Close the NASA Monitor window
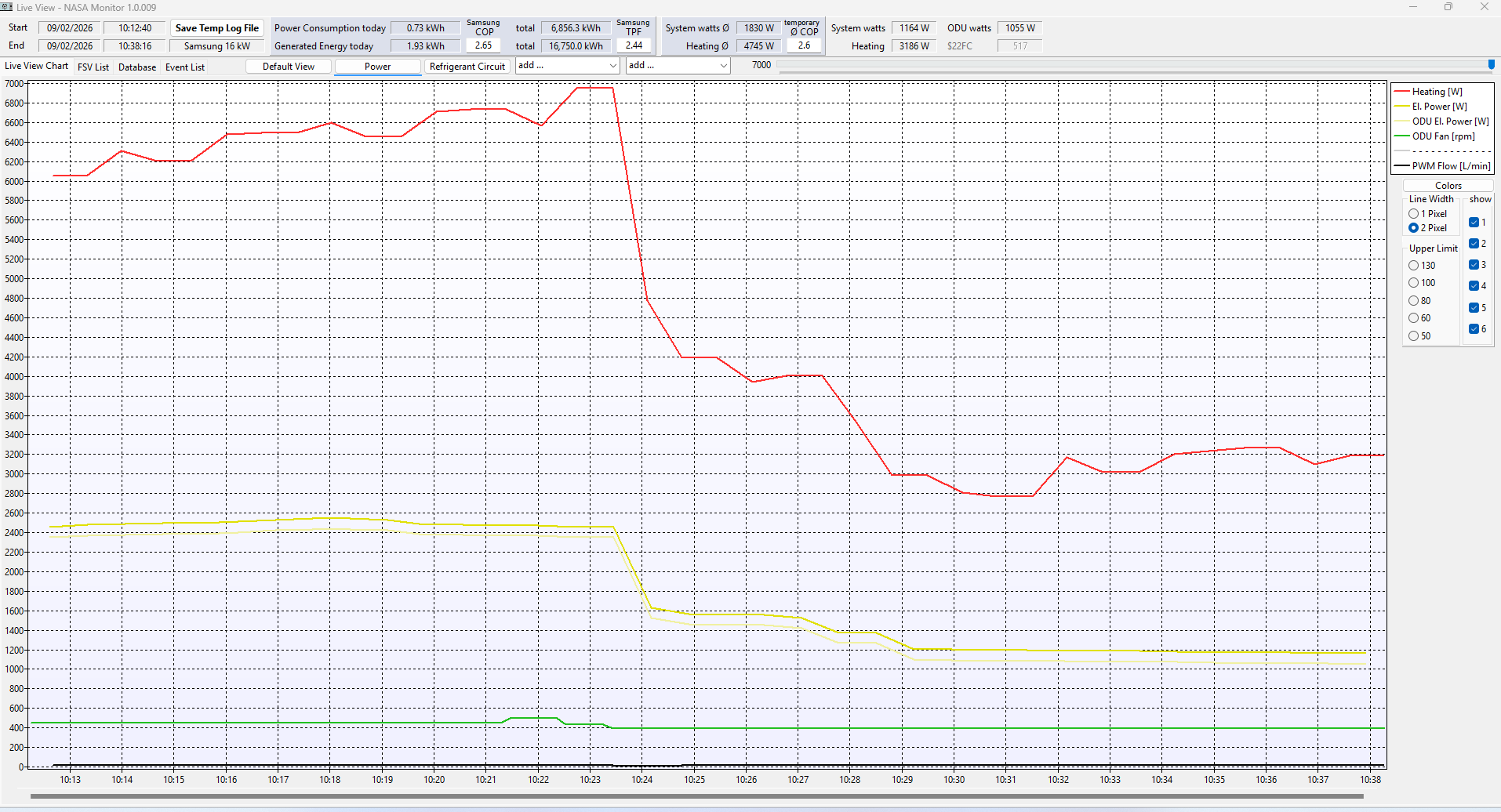This screenshot has height=812, width=1501. click(1484, 7)
